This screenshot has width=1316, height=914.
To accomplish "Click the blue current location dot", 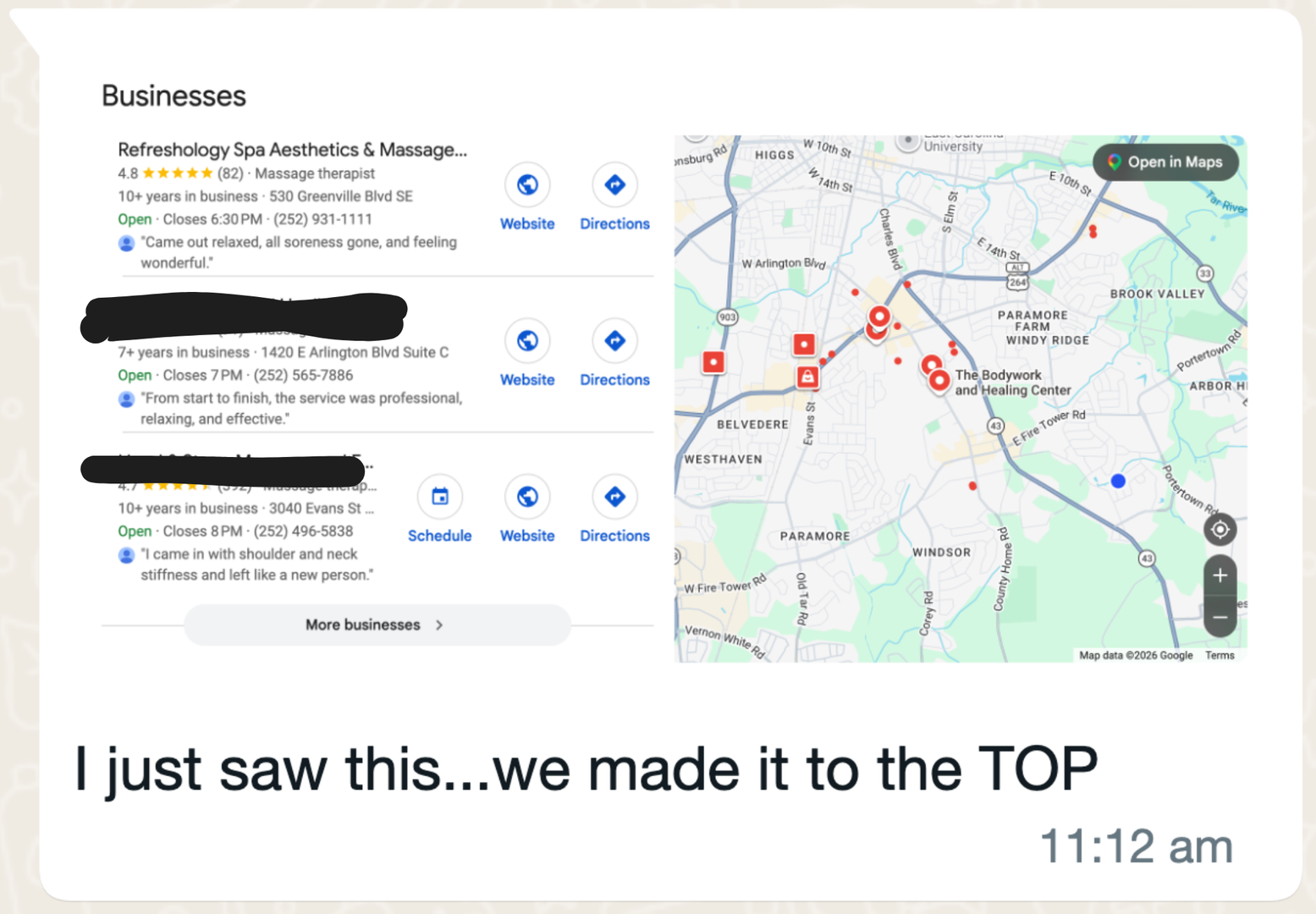I will 1118,481.
